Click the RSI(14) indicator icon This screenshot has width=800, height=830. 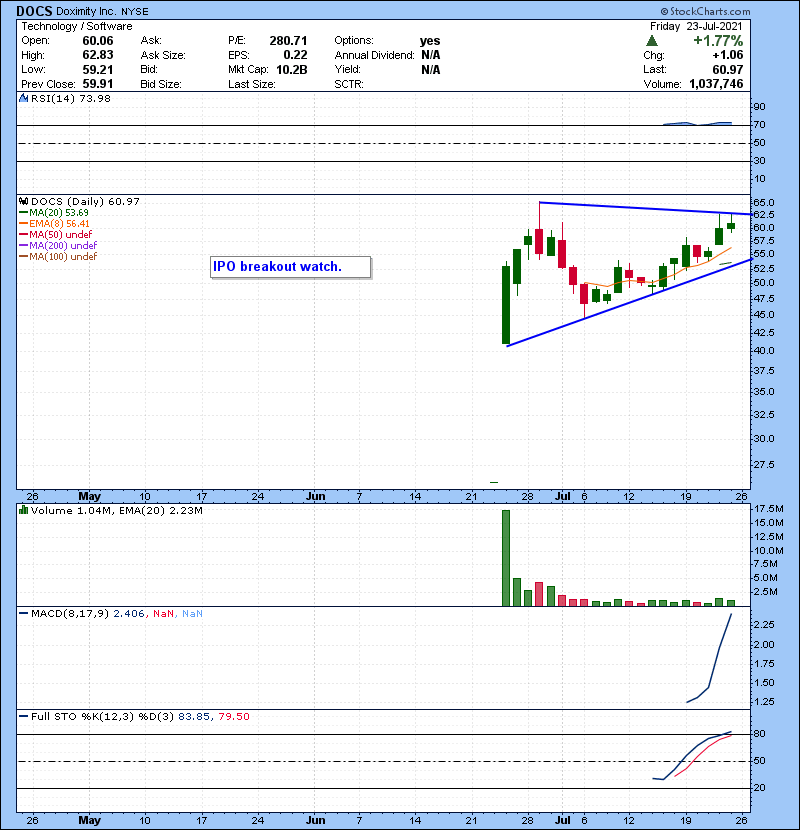point(23,98)
